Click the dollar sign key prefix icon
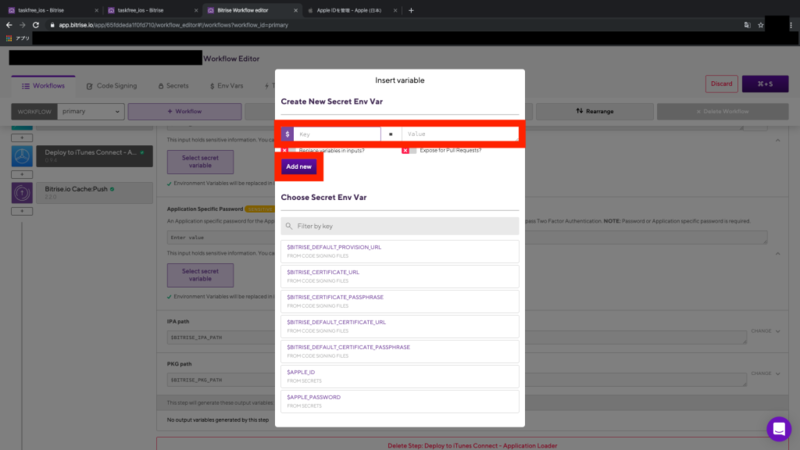This screenshot has height=450, width=800. [x=287, y=134]
